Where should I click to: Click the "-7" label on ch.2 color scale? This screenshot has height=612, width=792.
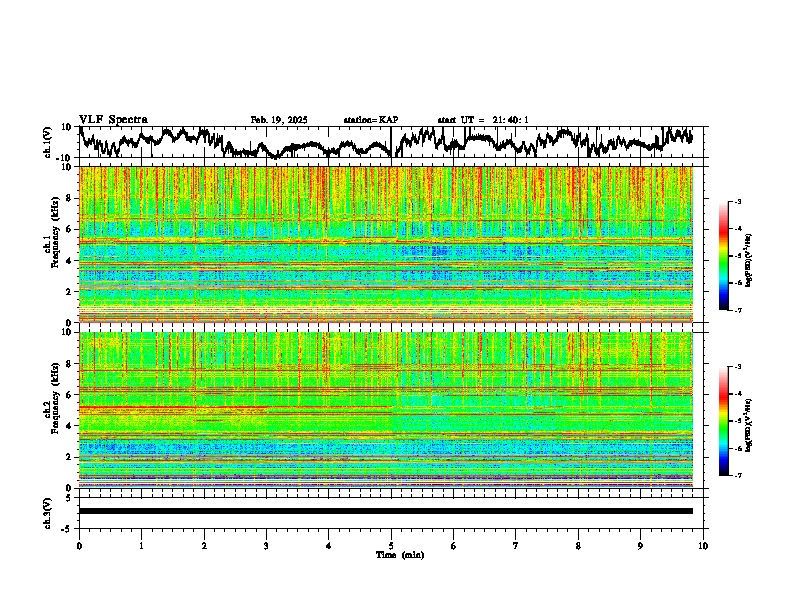click(x=738, y=475)
